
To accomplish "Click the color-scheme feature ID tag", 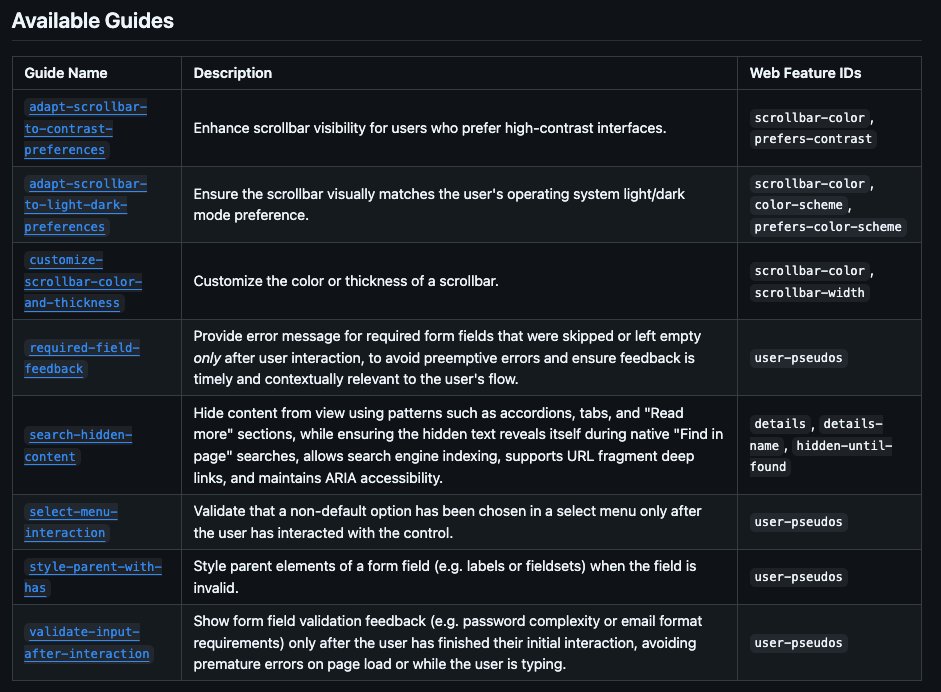I will tap(798, 205).
